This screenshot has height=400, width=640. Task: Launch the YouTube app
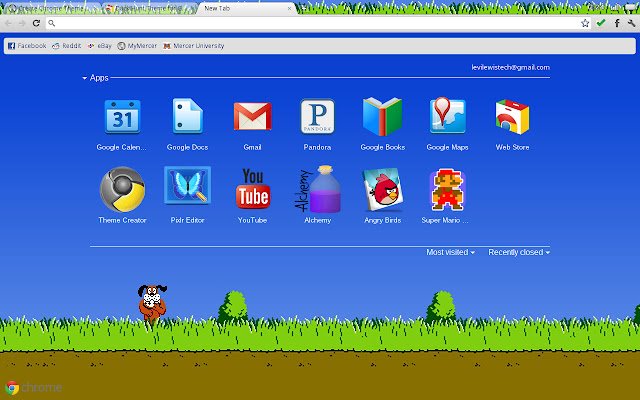pos(253,189)
